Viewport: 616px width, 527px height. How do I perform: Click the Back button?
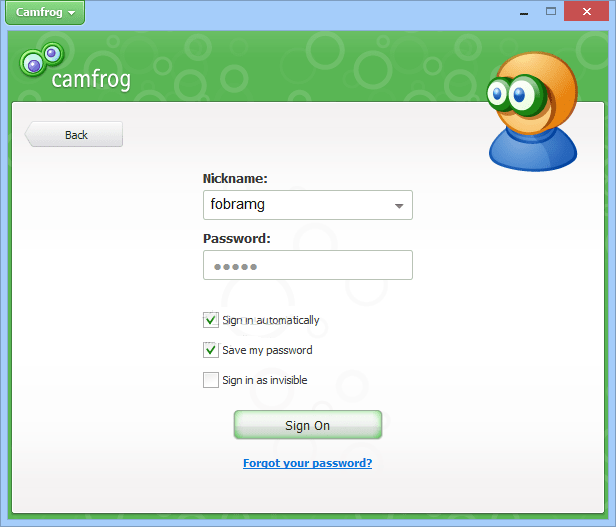[x=74, y=134]
